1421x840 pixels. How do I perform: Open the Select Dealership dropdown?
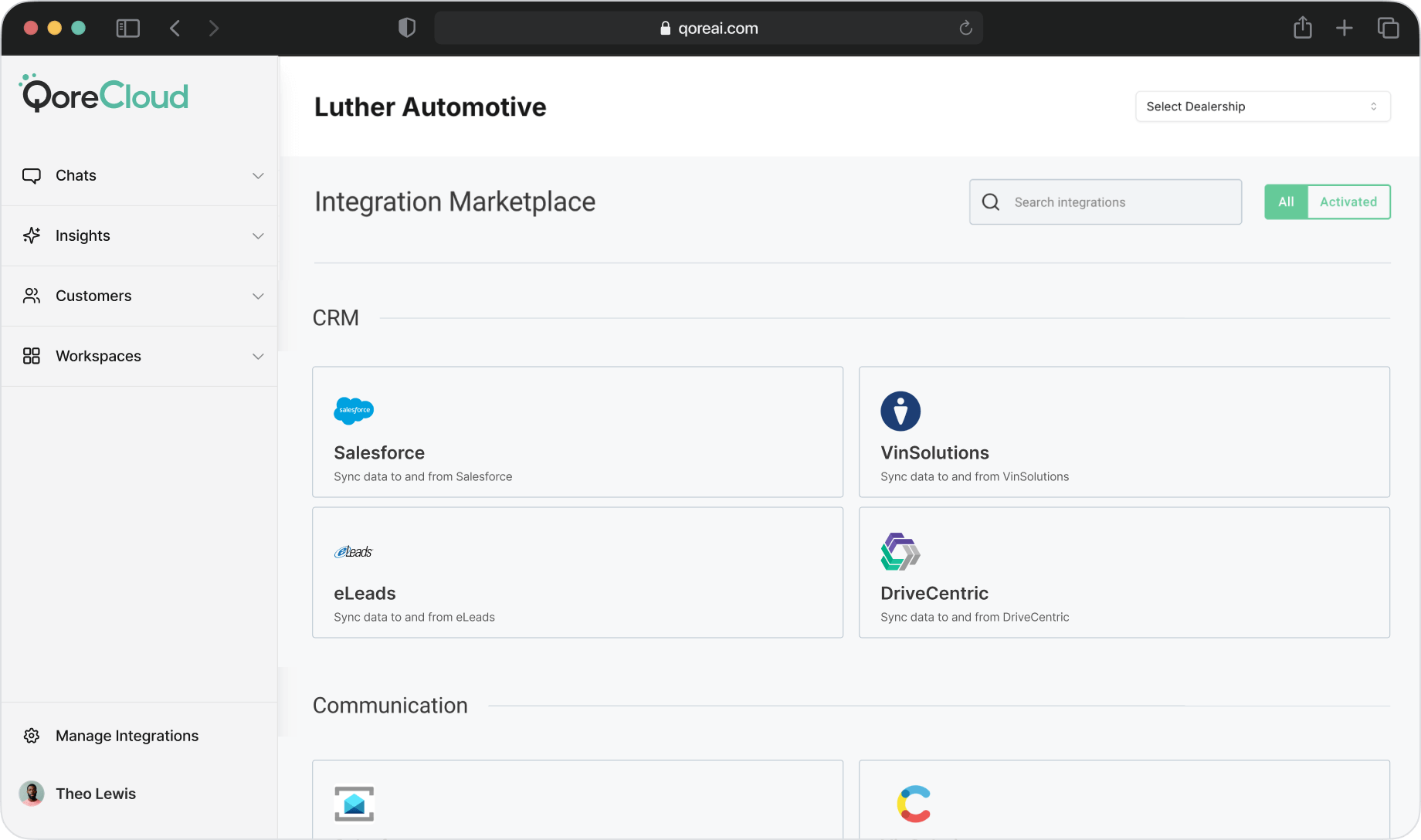click(x=1262, y=107)
